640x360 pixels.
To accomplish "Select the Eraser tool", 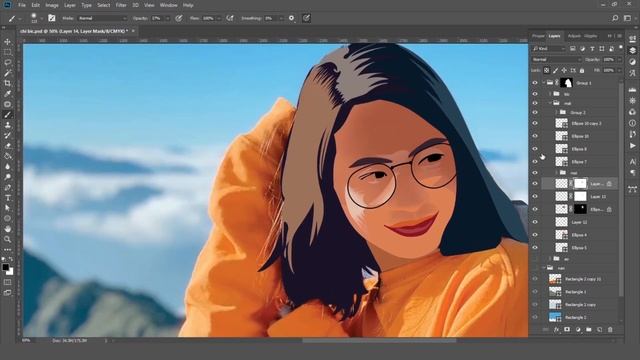I will [x=7, y=146].
